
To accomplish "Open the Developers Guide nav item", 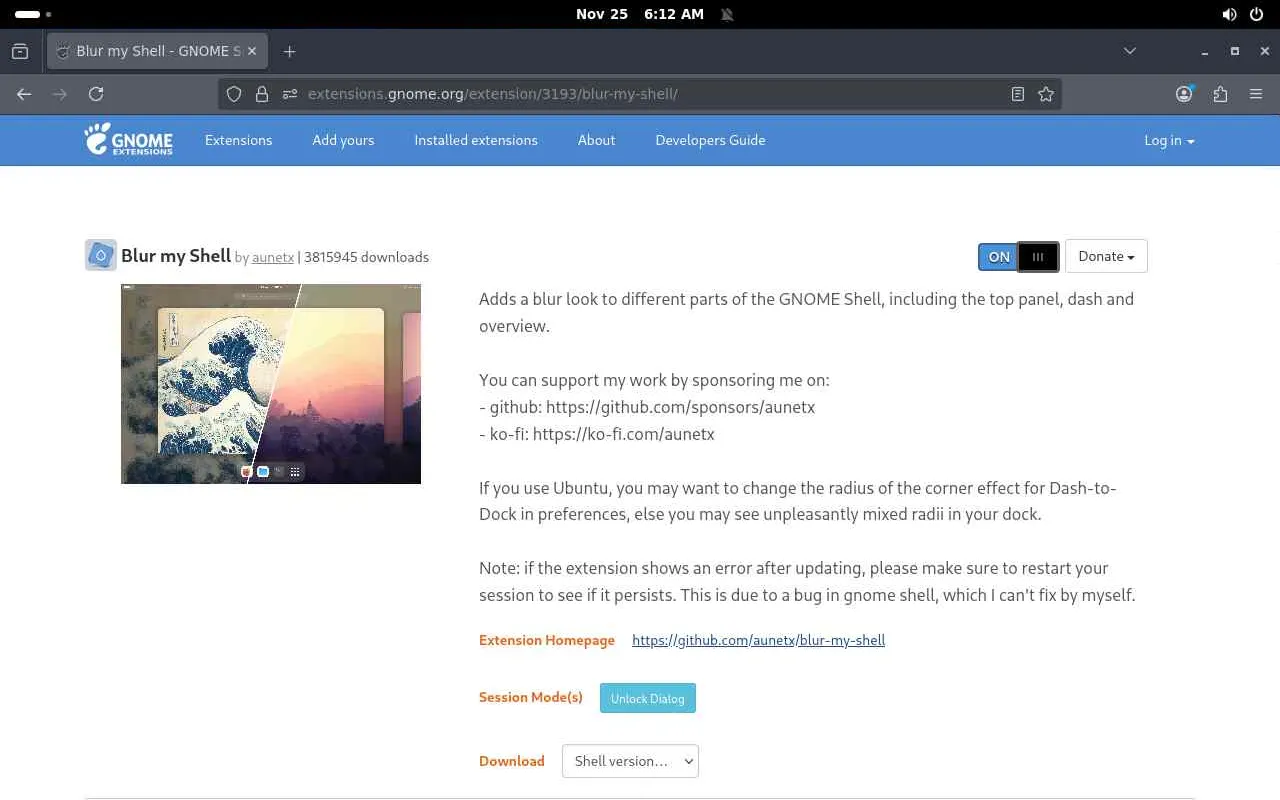I will (x=710, y=140).
